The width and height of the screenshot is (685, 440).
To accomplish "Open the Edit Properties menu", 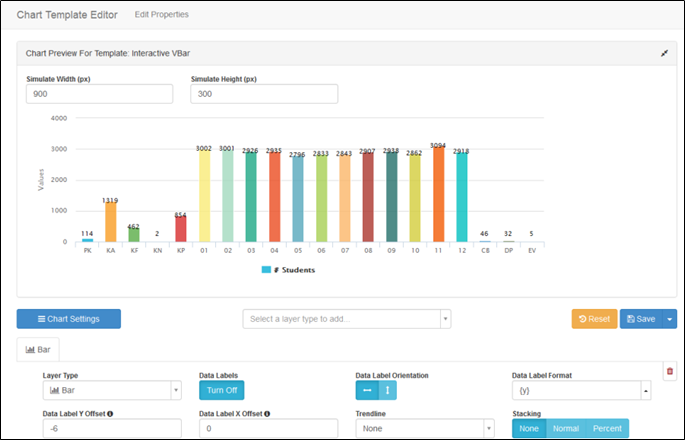I will pos(161,15).
